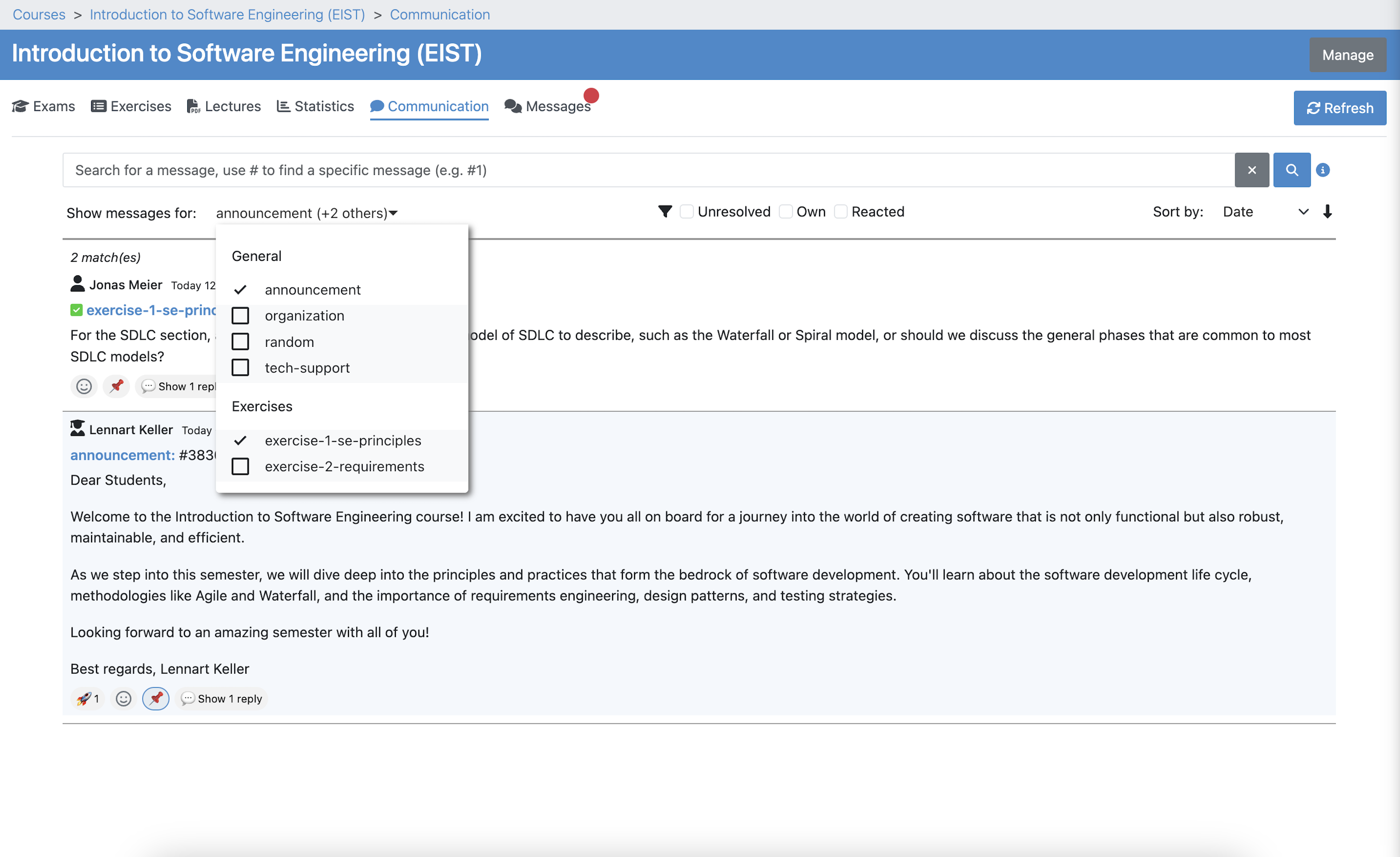Open Courses breadcrumb link
Screen dimensions: 1400x857
pyautogui.click(x=39, y=14)
